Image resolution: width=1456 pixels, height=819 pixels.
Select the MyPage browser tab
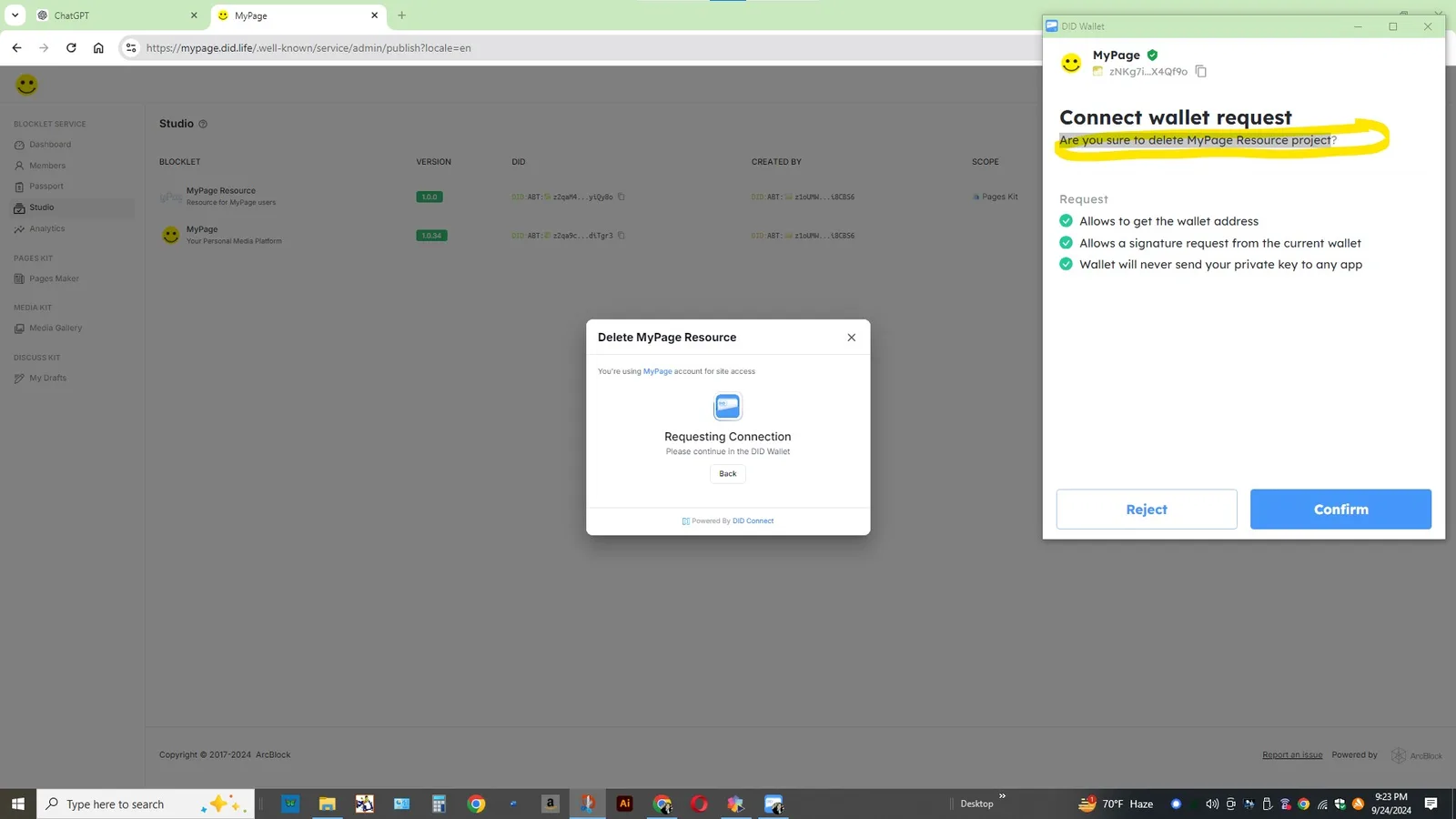298,15
